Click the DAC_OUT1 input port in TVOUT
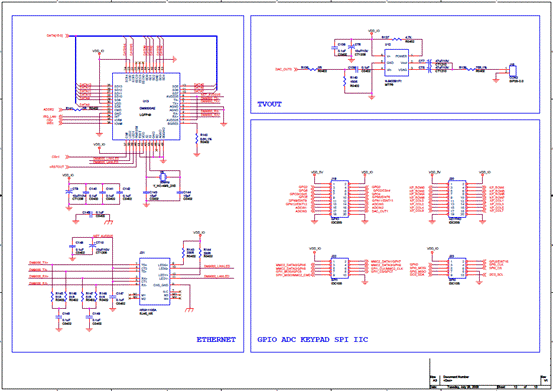 (x=284, y=69)
